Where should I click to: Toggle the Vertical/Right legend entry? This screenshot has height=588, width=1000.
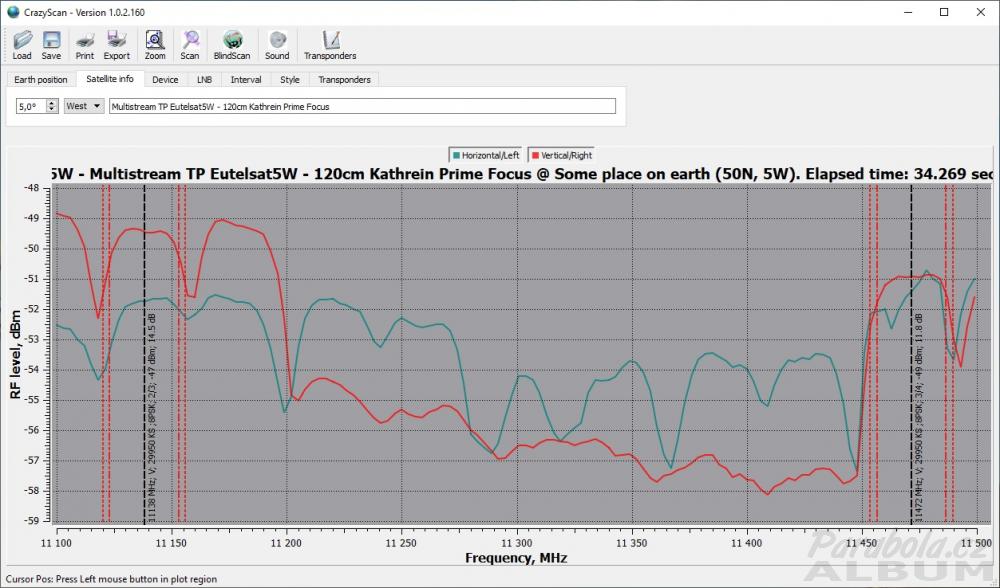point(562,155)
